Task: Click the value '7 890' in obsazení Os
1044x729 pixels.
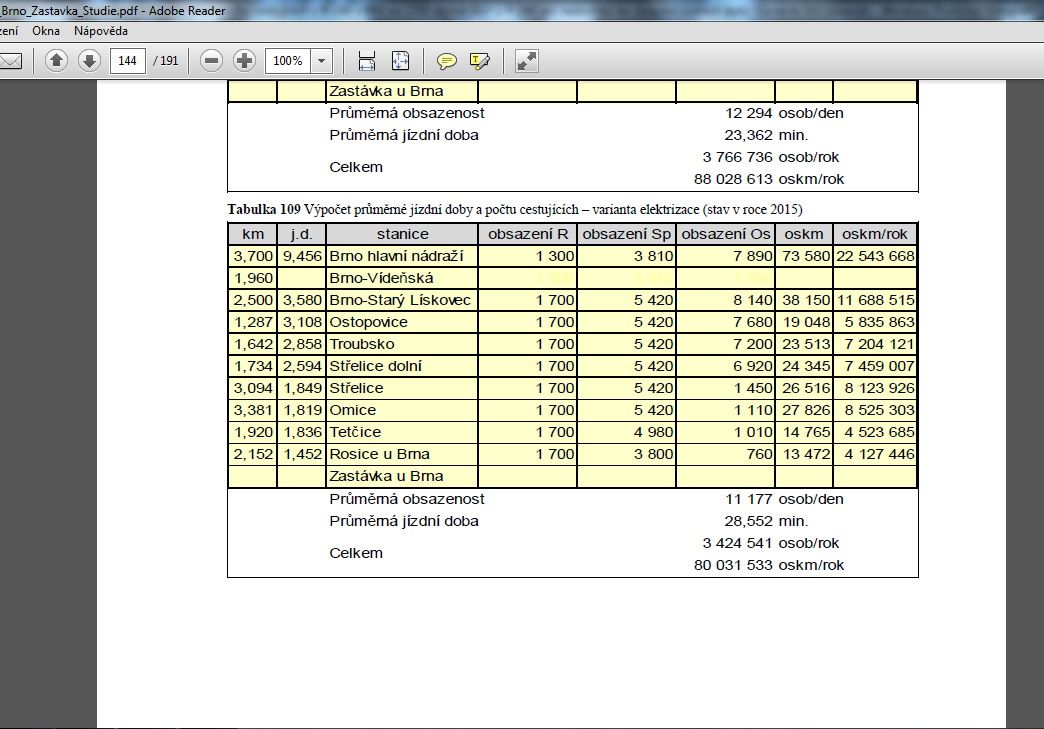Action: (753, 256)
